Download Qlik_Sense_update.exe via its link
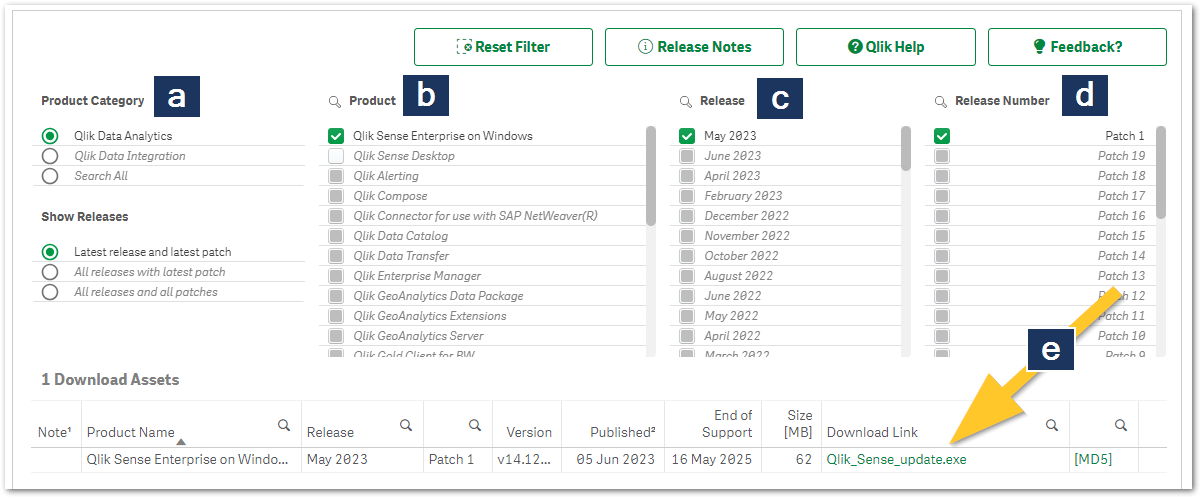 [896, 459]
